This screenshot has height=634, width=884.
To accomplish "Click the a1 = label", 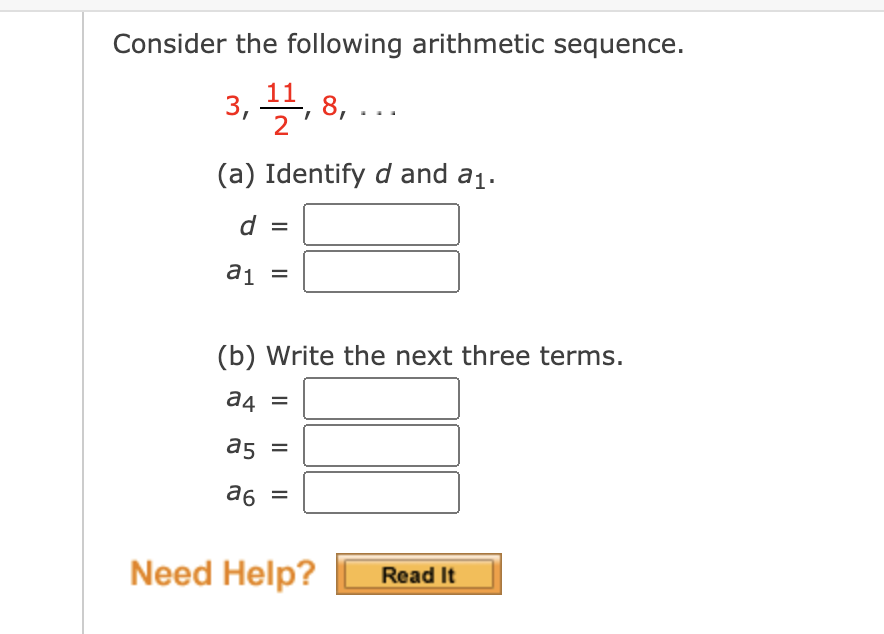I will 255,271.
